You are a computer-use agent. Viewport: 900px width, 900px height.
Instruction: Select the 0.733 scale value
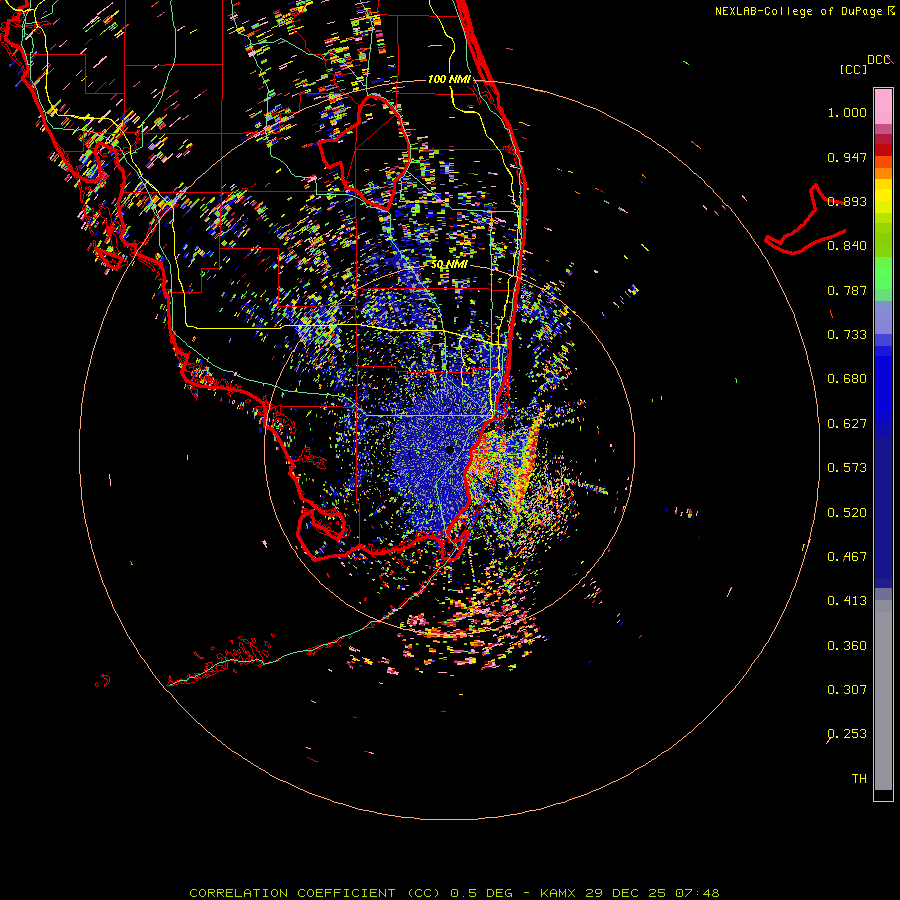pos(847,335)
